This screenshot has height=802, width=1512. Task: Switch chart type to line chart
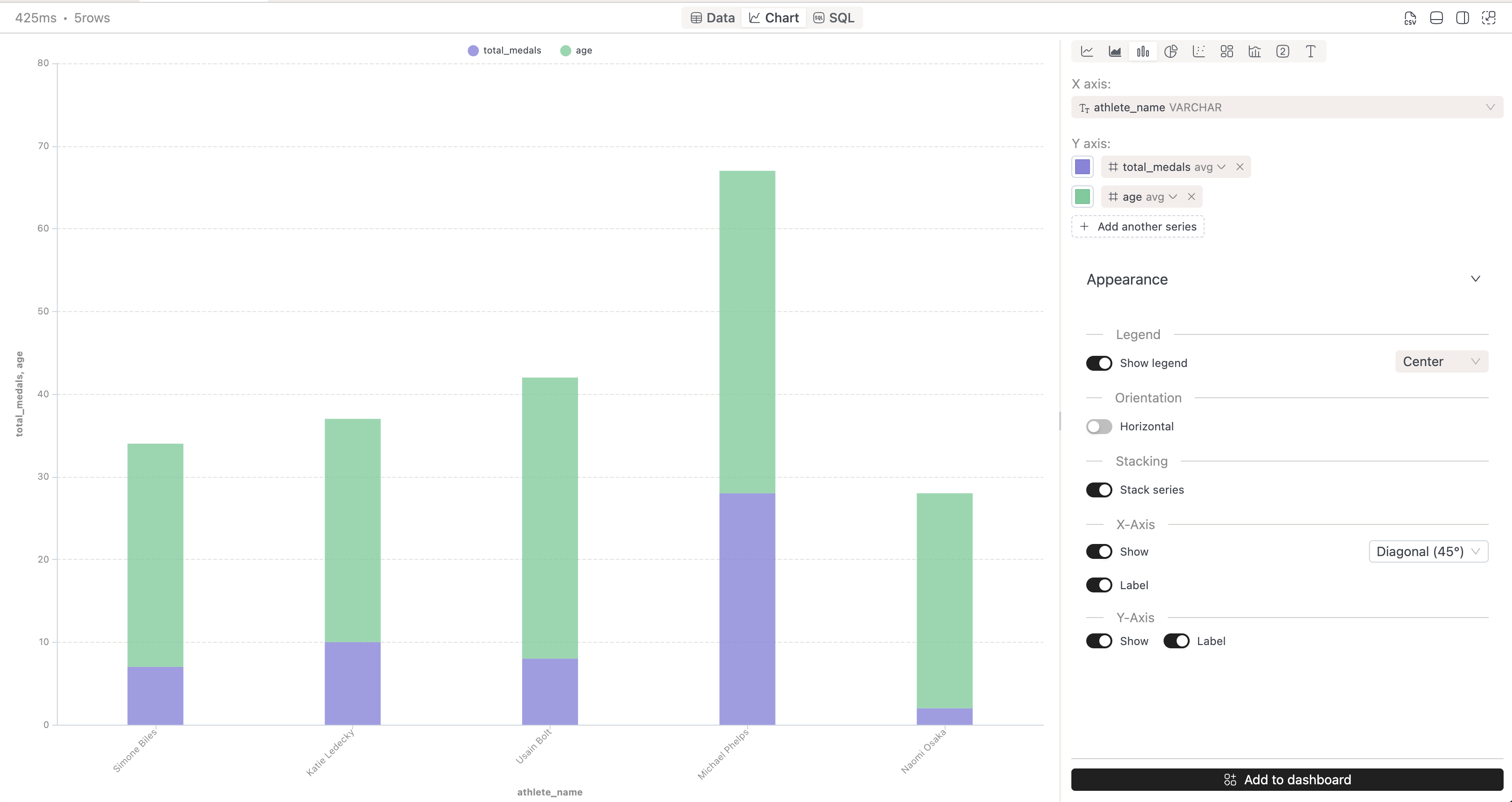(x=1087, y=51)
